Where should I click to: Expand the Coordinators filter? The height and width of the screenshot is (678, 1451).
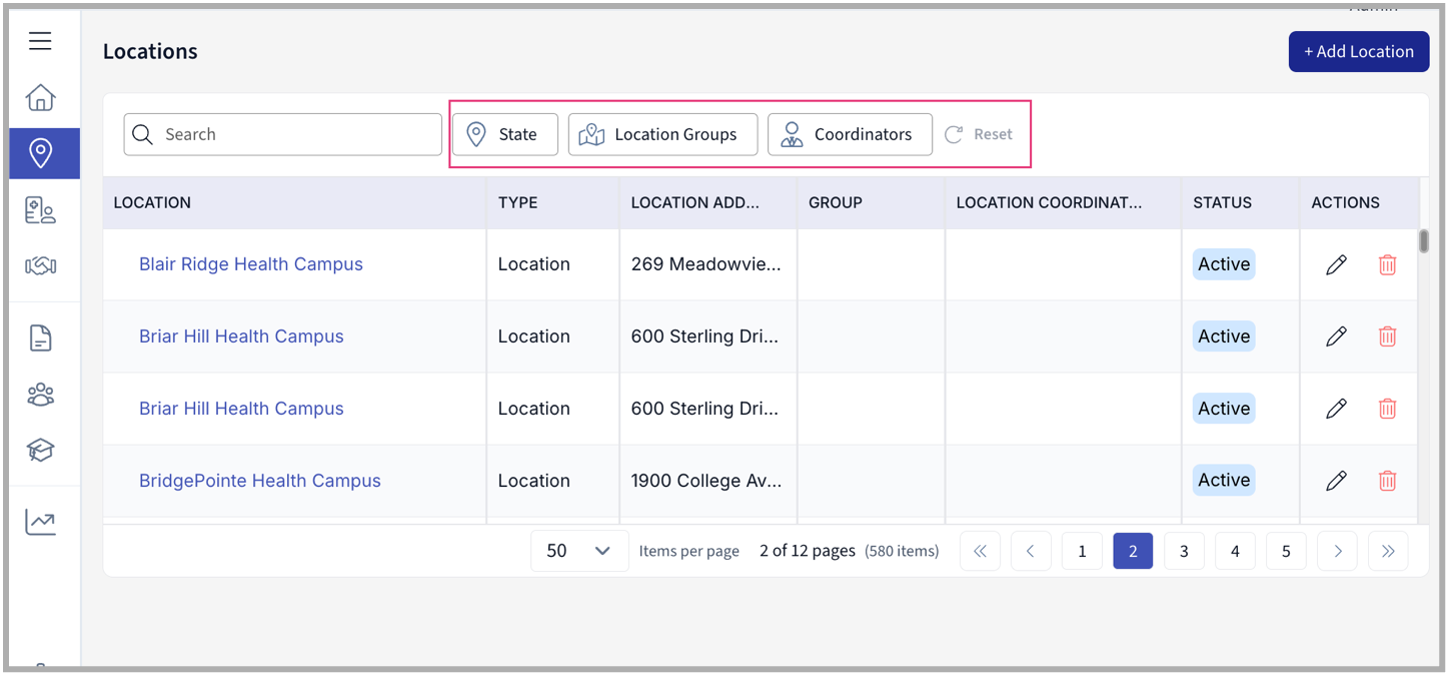click(849, 134)
